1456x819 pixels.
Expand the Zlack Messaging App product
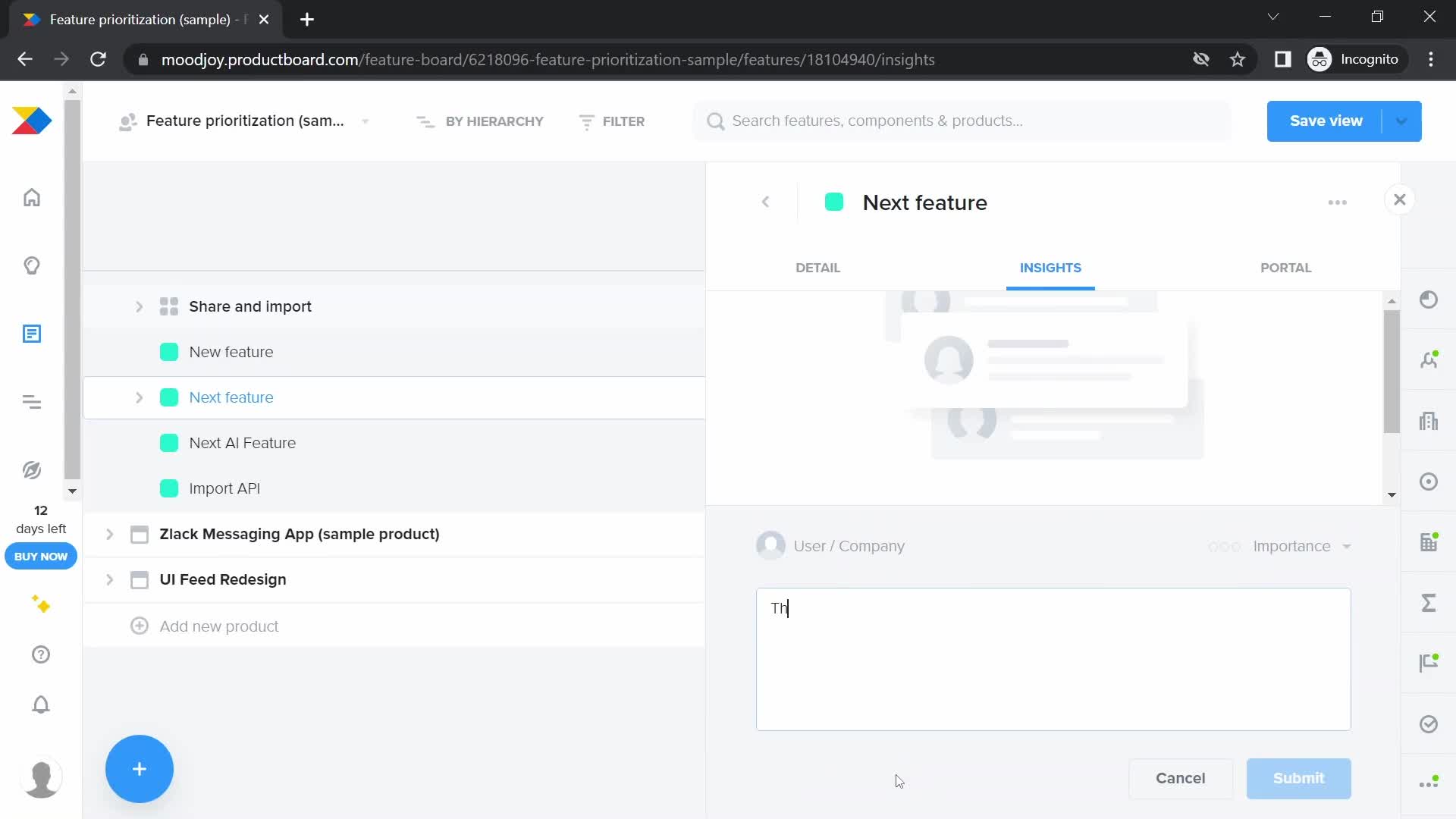click(x=110, y=534)
